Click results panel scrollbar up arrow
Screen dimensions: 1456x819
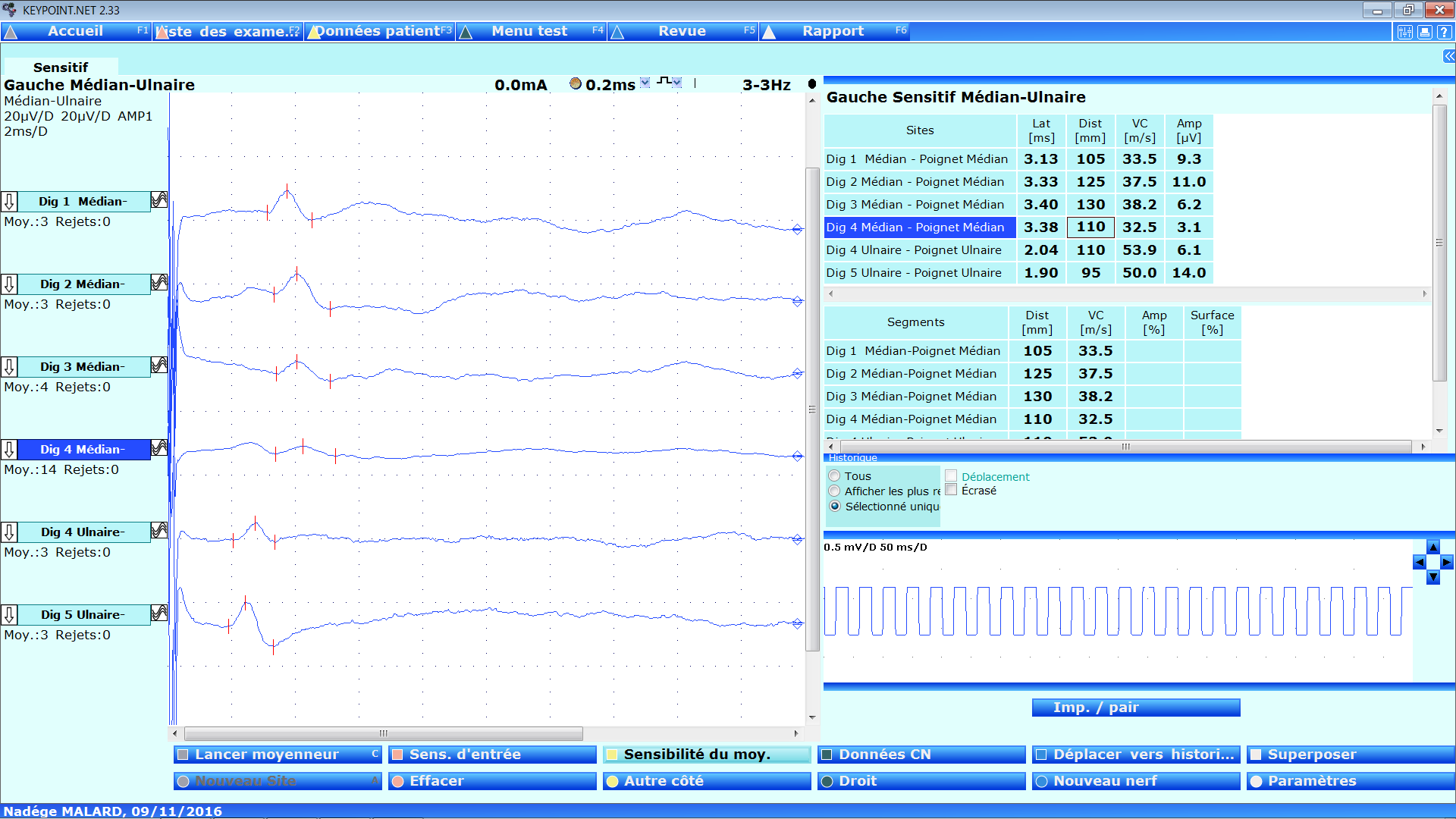[x=1439, y=96]
